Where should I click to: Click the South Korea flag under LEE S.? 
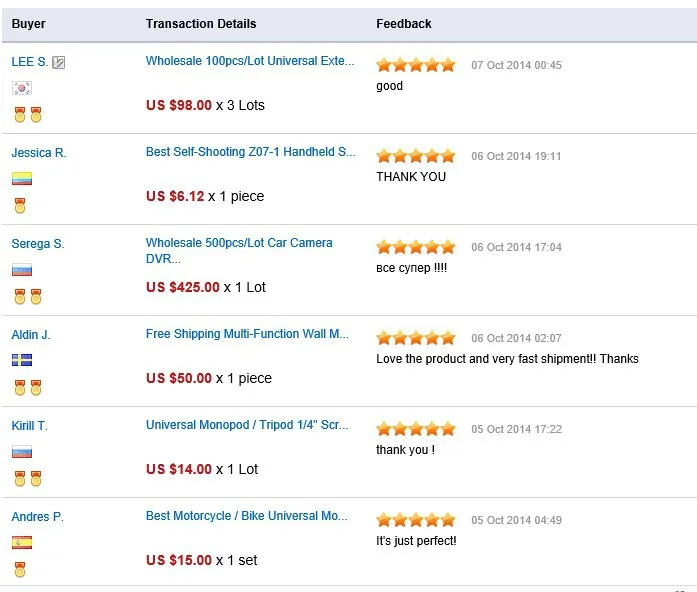click(21, 88)
